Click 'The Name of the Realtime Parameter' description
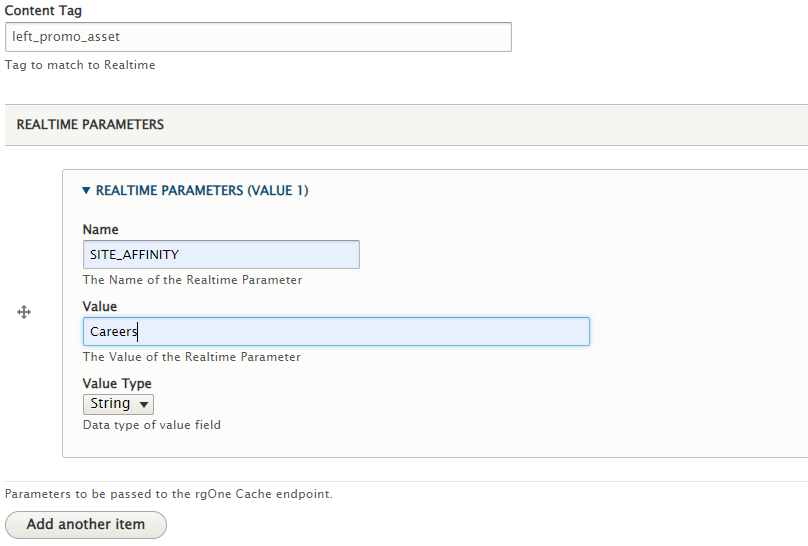The height and width of the screenshot is (546, 808). click(192, 280)
